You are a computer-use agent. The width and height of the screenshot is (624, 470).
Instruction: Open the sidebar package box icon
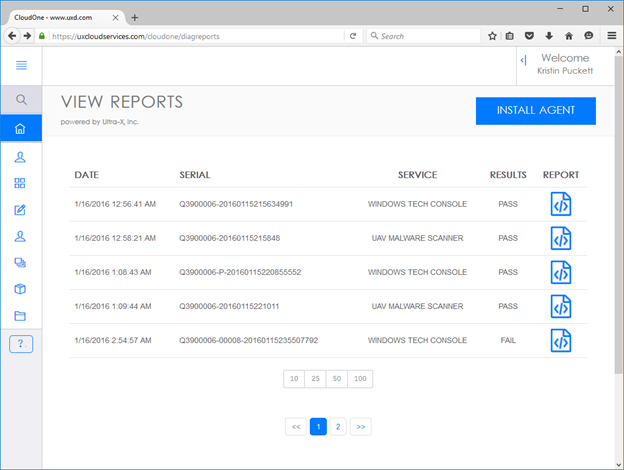(21, 289)
